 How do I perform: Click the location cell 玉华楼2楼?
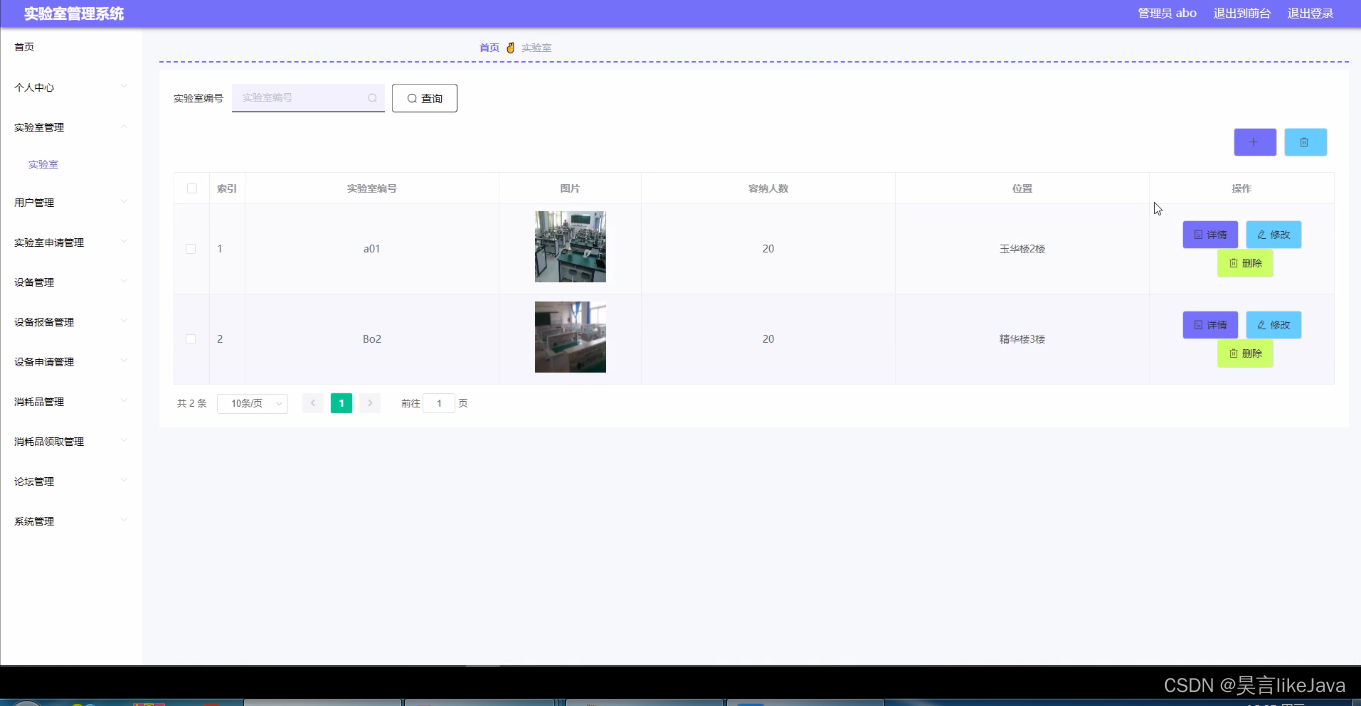click(x=1022, y=249)
